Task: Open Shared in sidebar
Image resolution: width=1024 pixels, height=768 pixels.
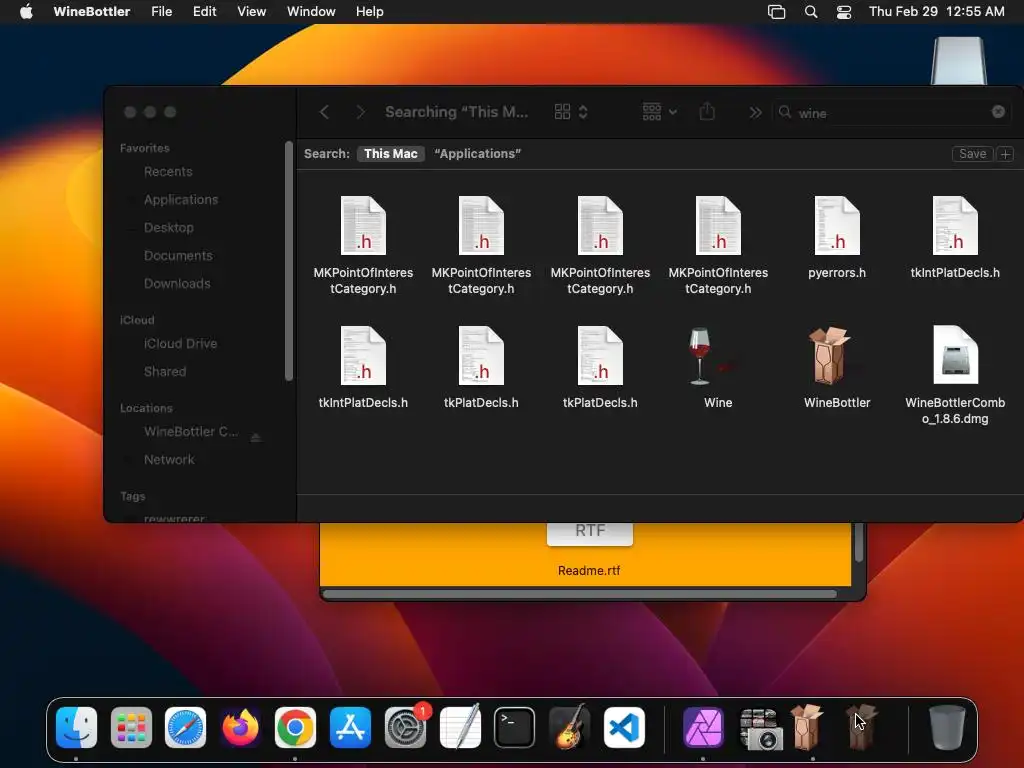Action: coord(165,372)
